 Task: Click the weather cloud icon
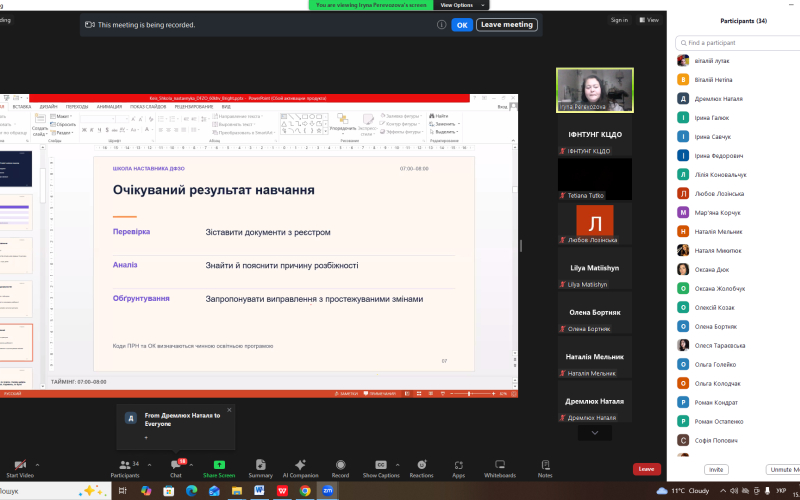662,491
